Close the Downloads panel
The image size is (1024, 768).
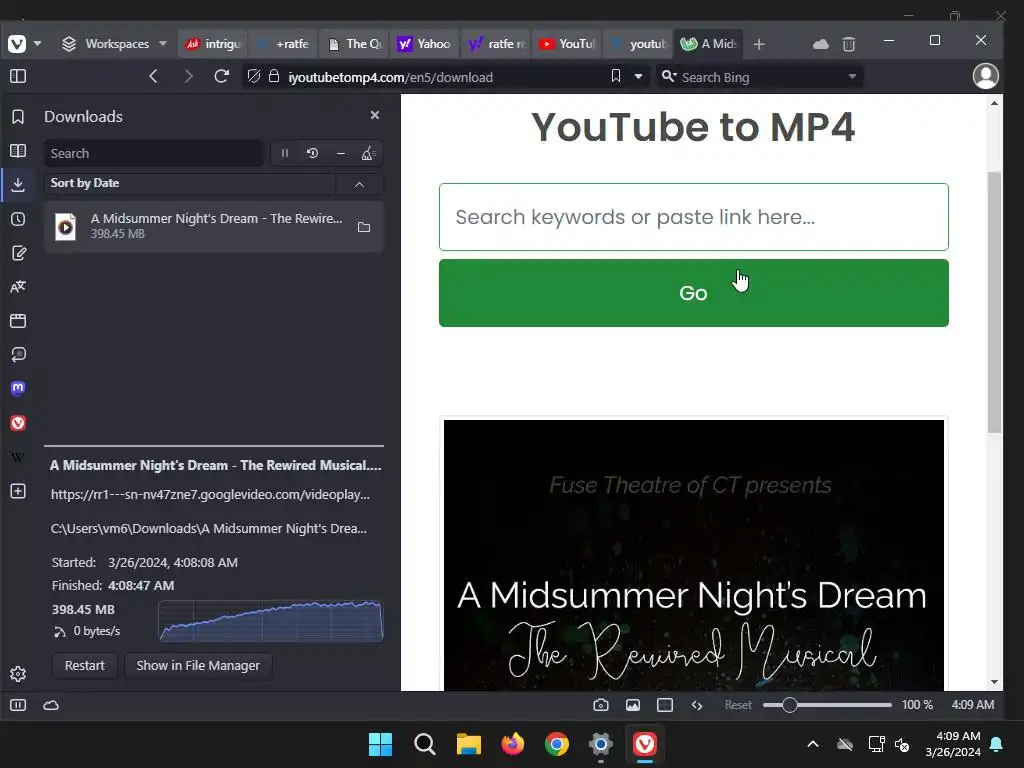pos(375,115)
